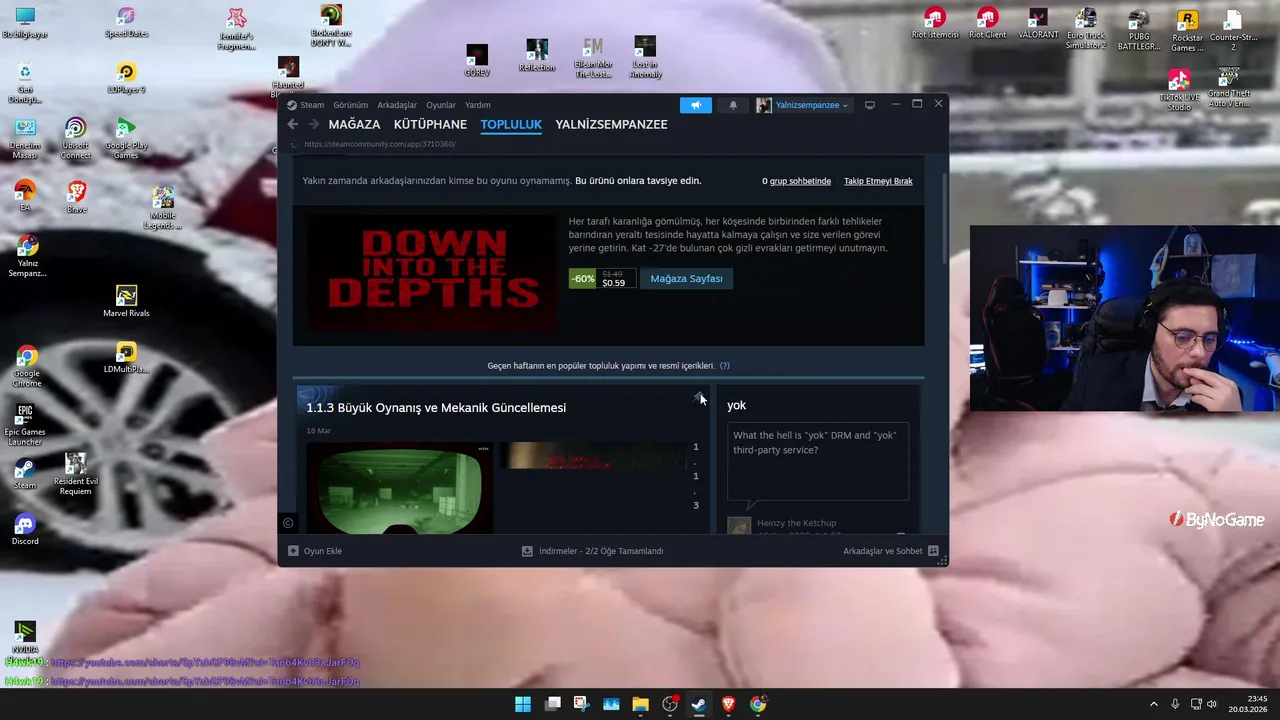Go back with Steam's back arrow
The image size is (1280, 720).
point(292,124)
